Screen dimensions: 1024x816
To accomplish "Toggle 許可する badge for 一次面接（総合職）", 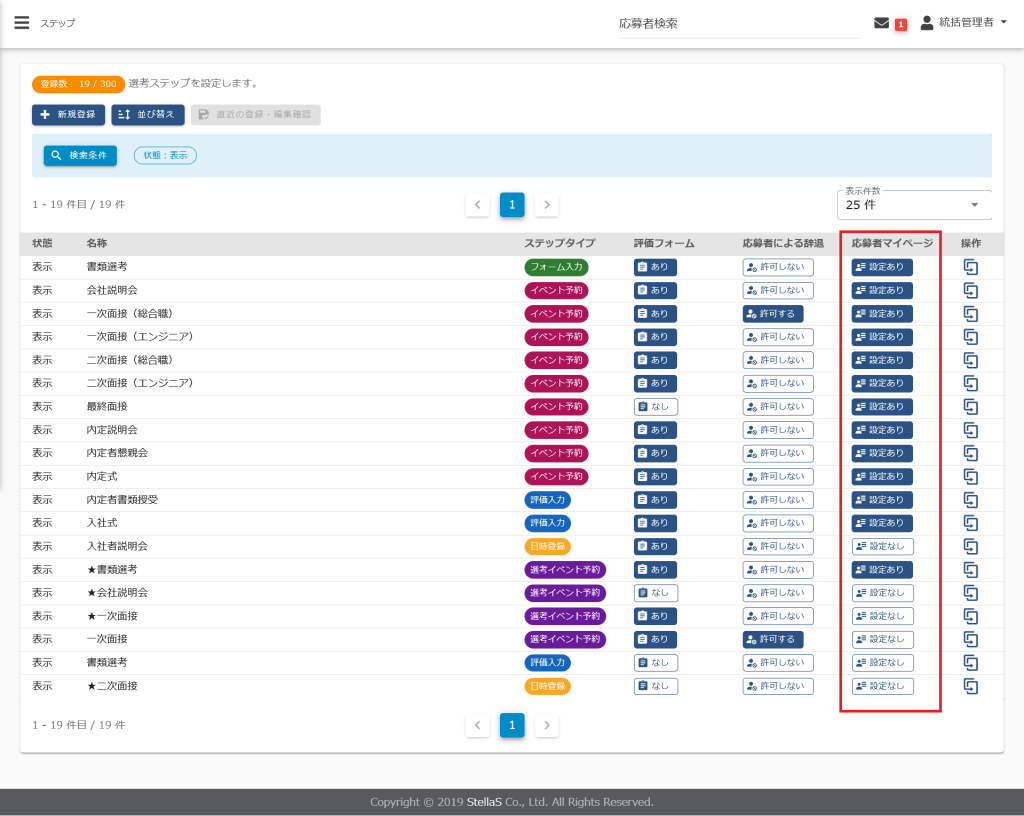I will pyautogui.click(x=773, y=314).
